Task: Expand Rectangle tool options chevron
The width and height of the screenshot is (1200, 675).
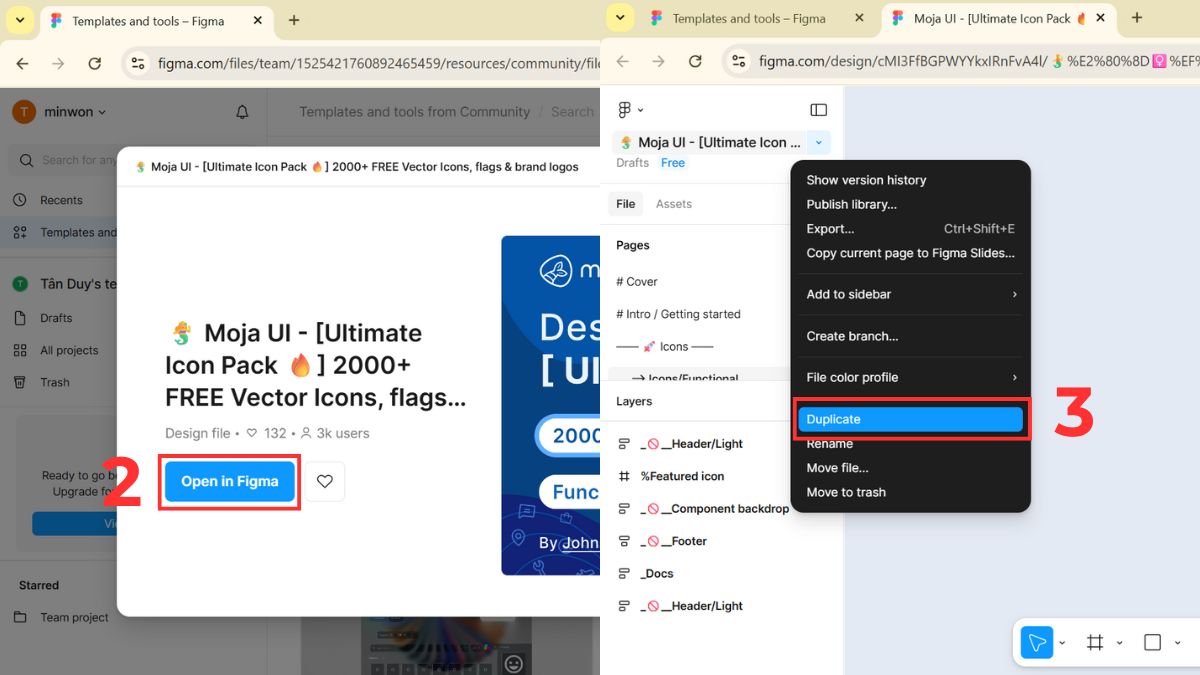Action: click(x=1177, y=643)
